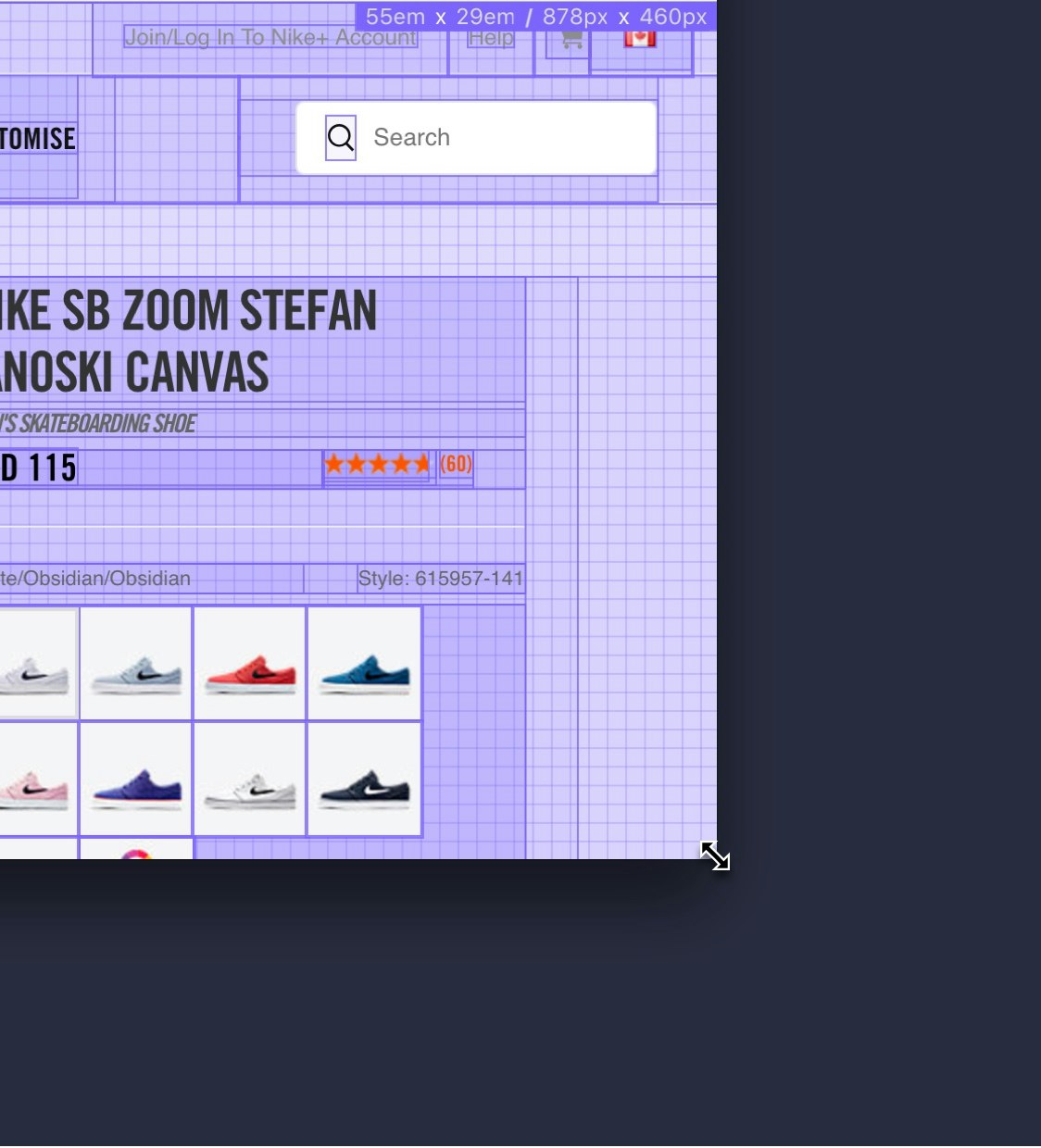Open the CUSTOMISE navigation item
This screenshot has height=1148, width=1041.
(37, 139)
